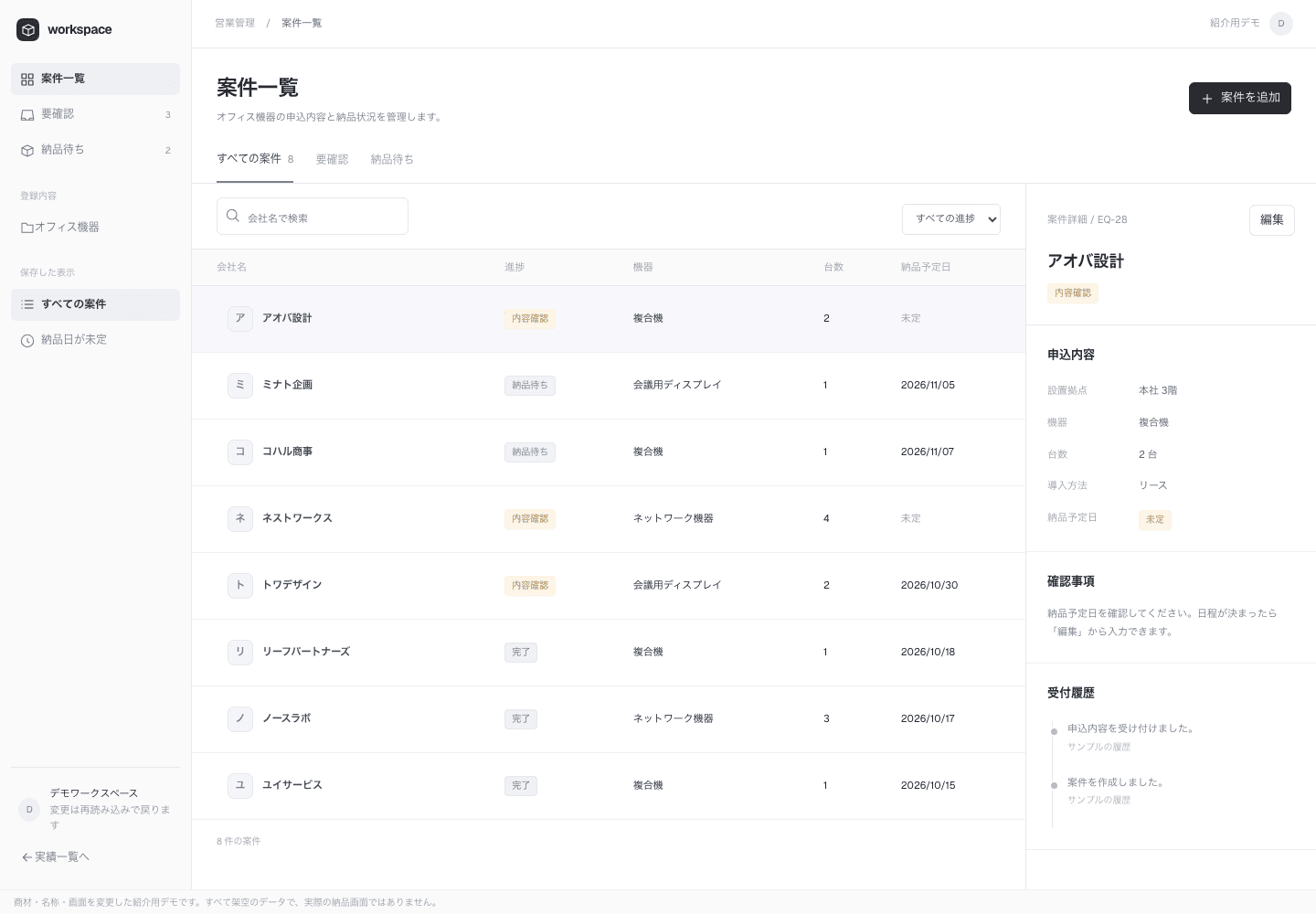Click the ネ avatar for ネストワークス
This screenshot has width=1316, height=914.
pyautogui.click(x=240, y=519)
